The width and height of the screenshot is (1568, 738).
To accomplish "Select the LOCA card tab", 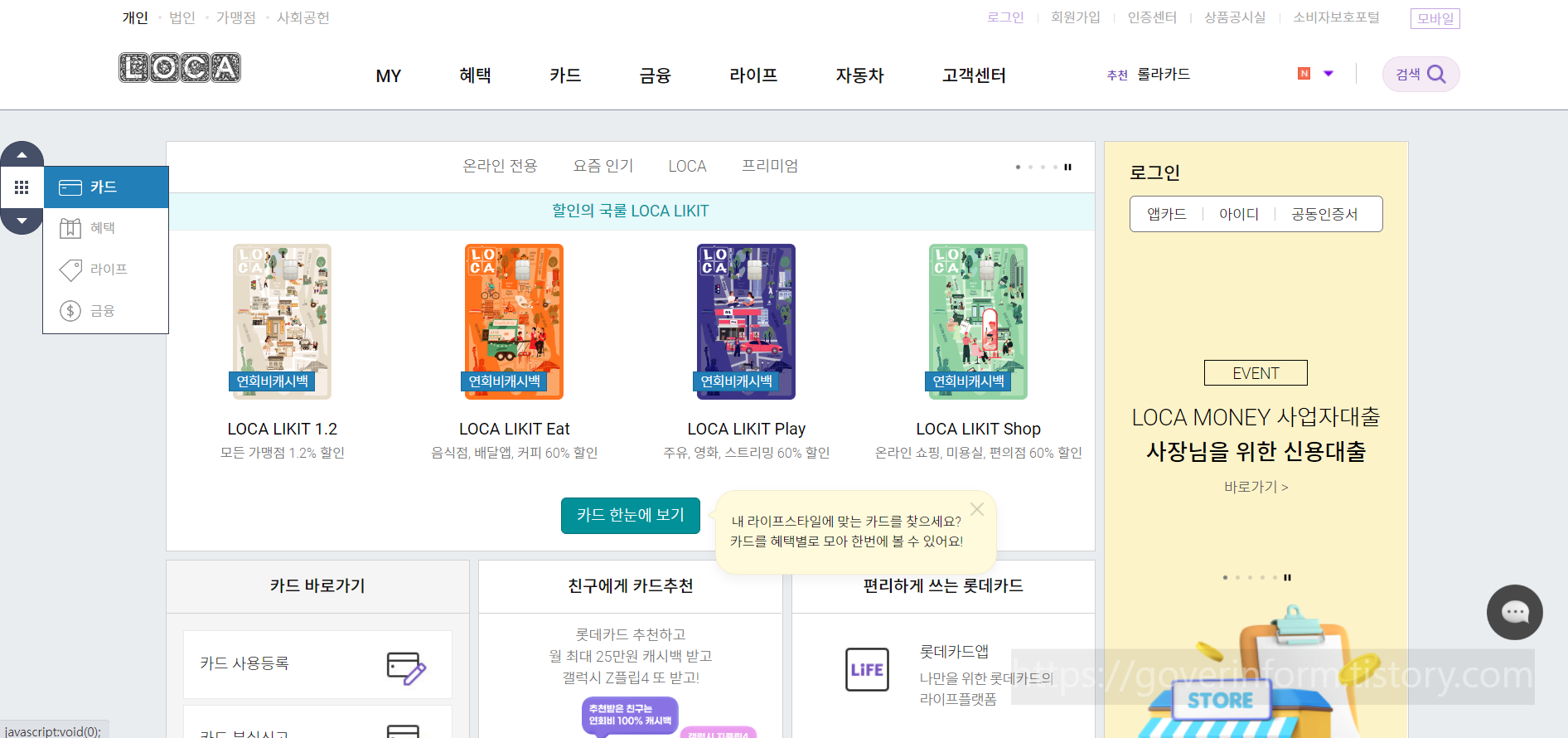I will [x=688, y=166].
